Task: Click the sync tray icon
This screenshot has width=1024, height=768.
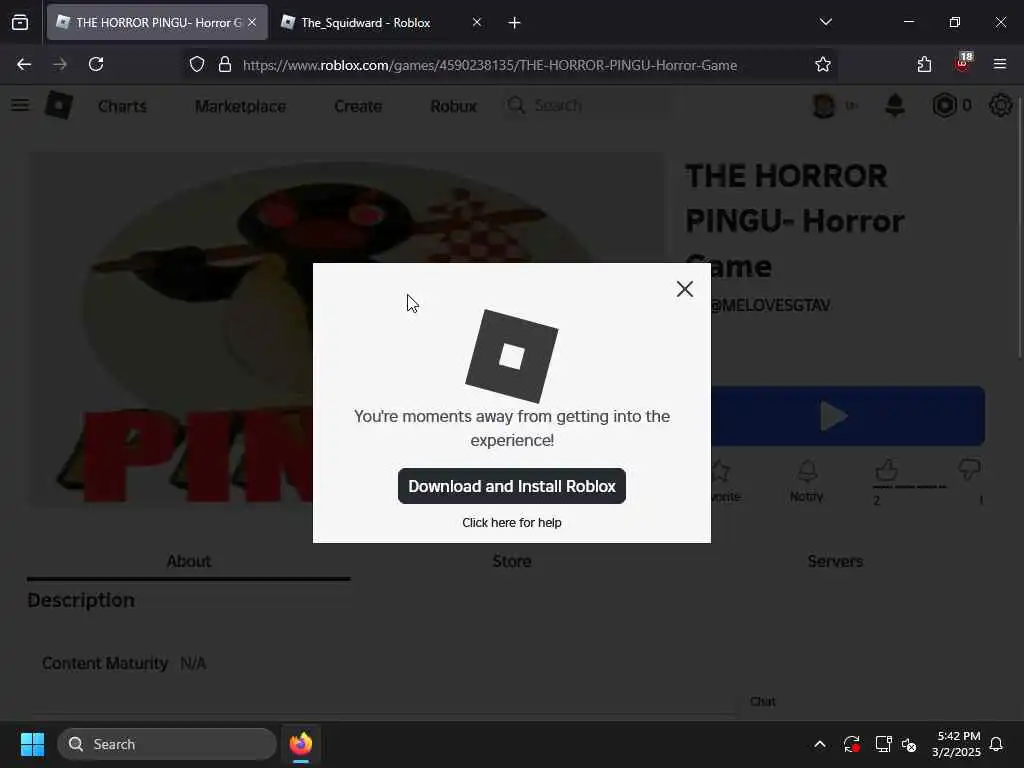Action: (852, 744)
